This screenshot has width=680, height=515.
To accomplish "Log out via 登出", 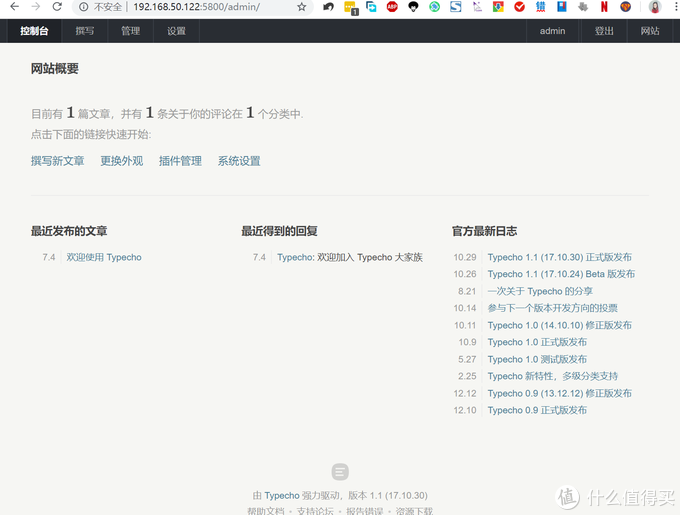I will 604,31.
